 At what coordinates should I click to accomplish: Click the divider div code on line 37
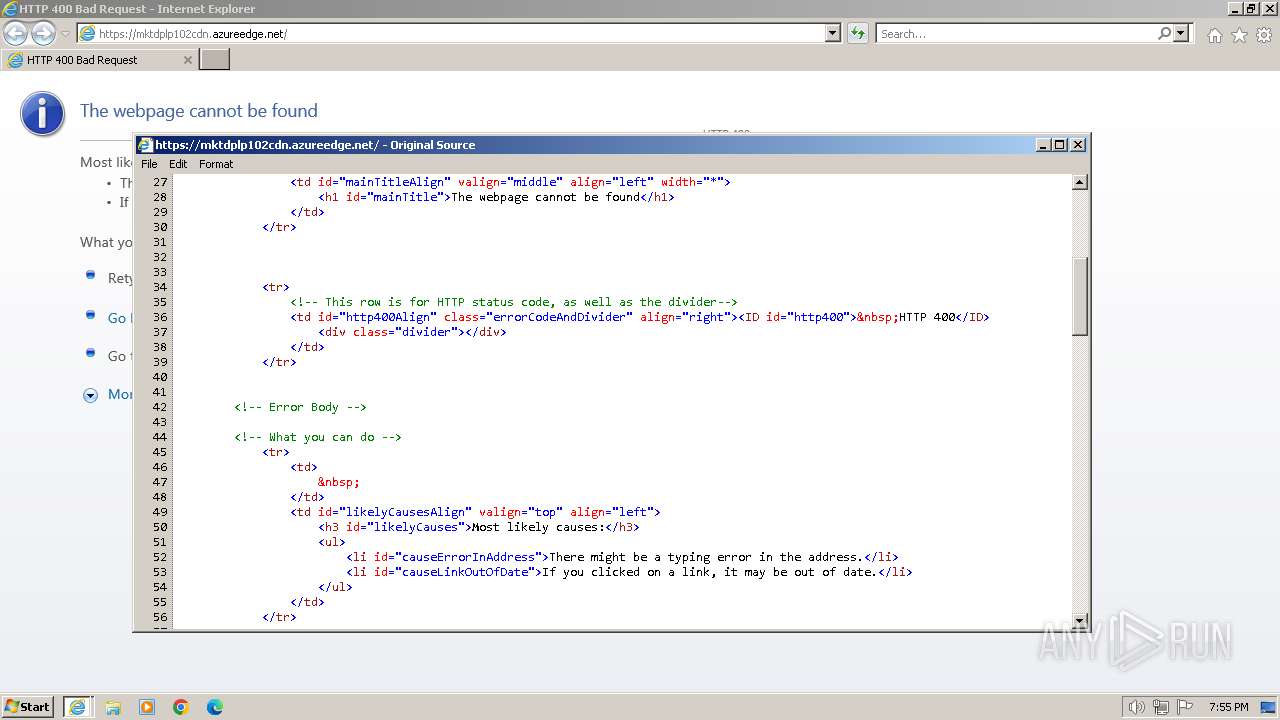[413, 332]
